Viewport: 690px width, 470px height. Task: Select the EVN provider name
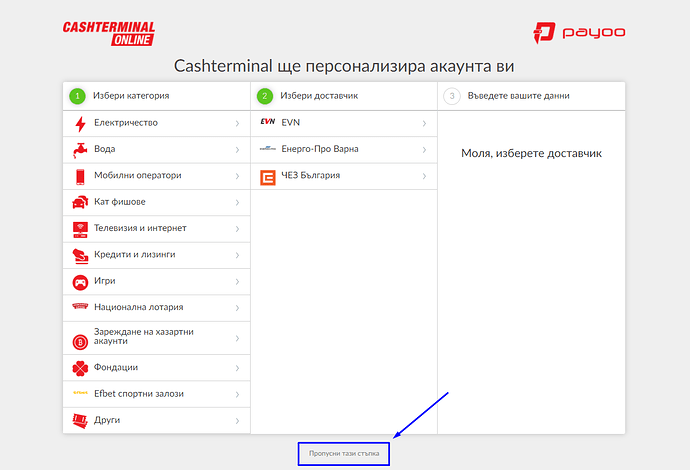point(290,123)
